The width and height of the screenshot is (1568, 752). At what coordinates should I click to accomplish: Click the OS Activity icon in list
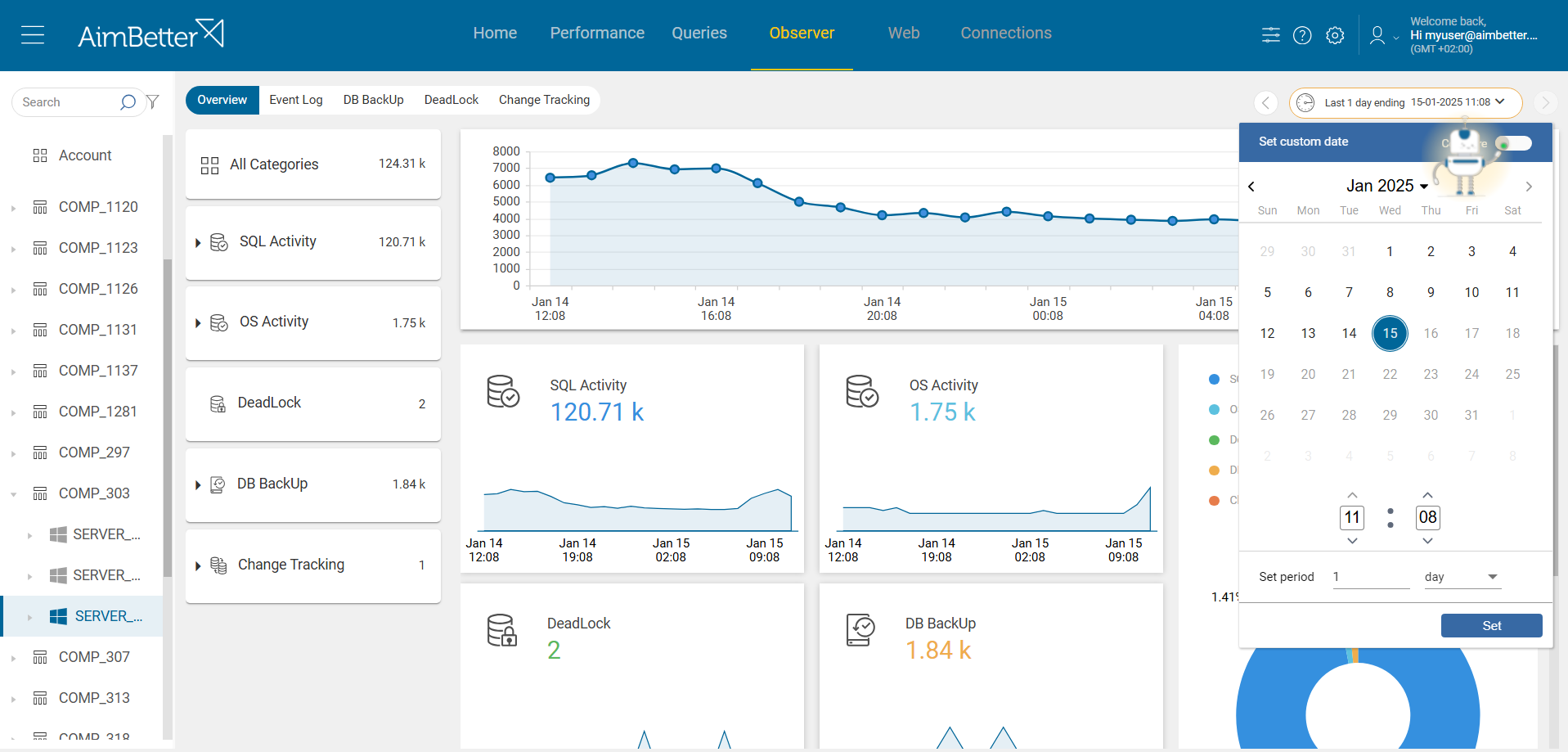point(219,322)
